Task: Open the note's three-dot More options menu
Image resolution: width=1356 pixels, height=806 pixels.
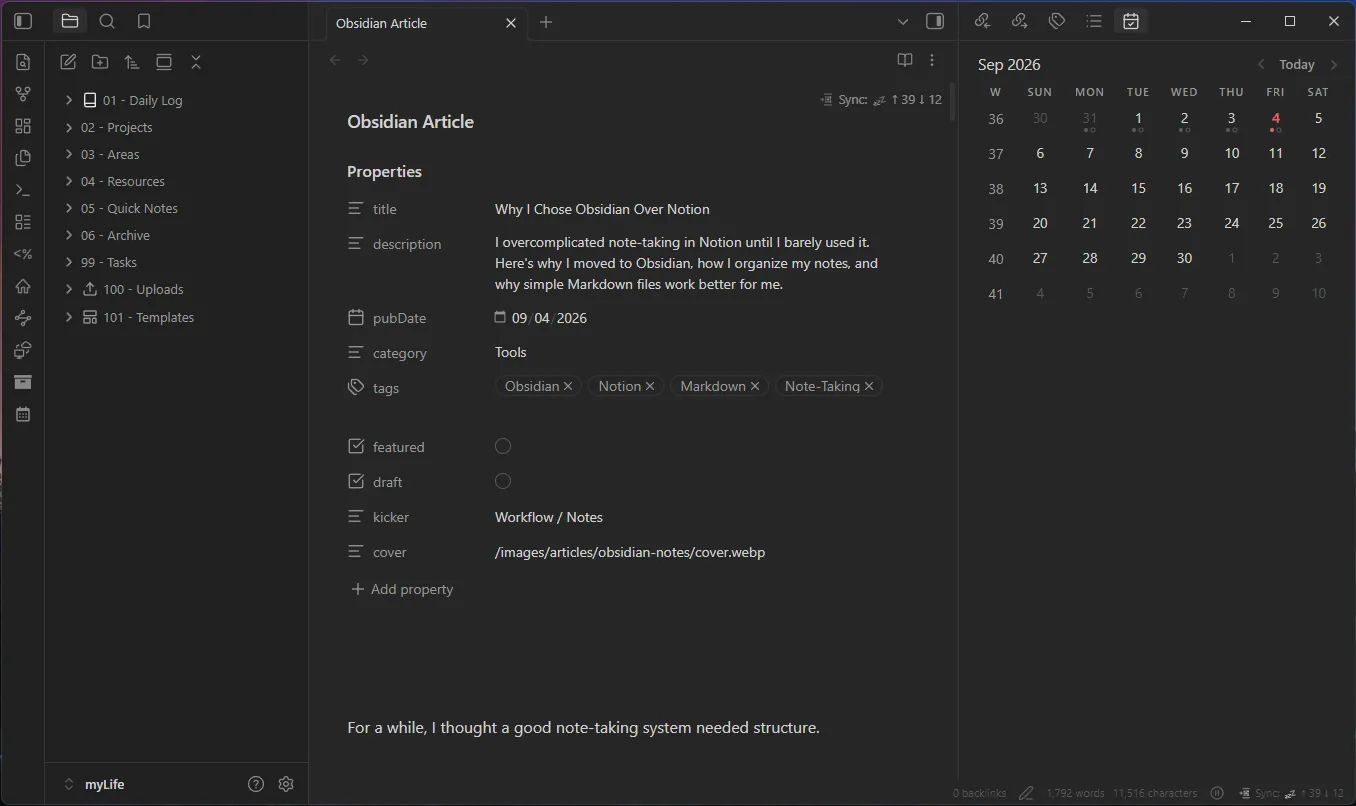Action: 932,60
